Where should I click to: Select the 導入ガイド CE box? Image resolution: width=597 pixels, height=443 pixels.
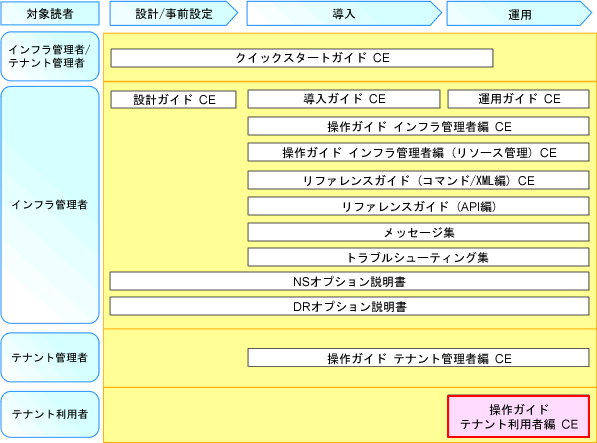[344, 99]
